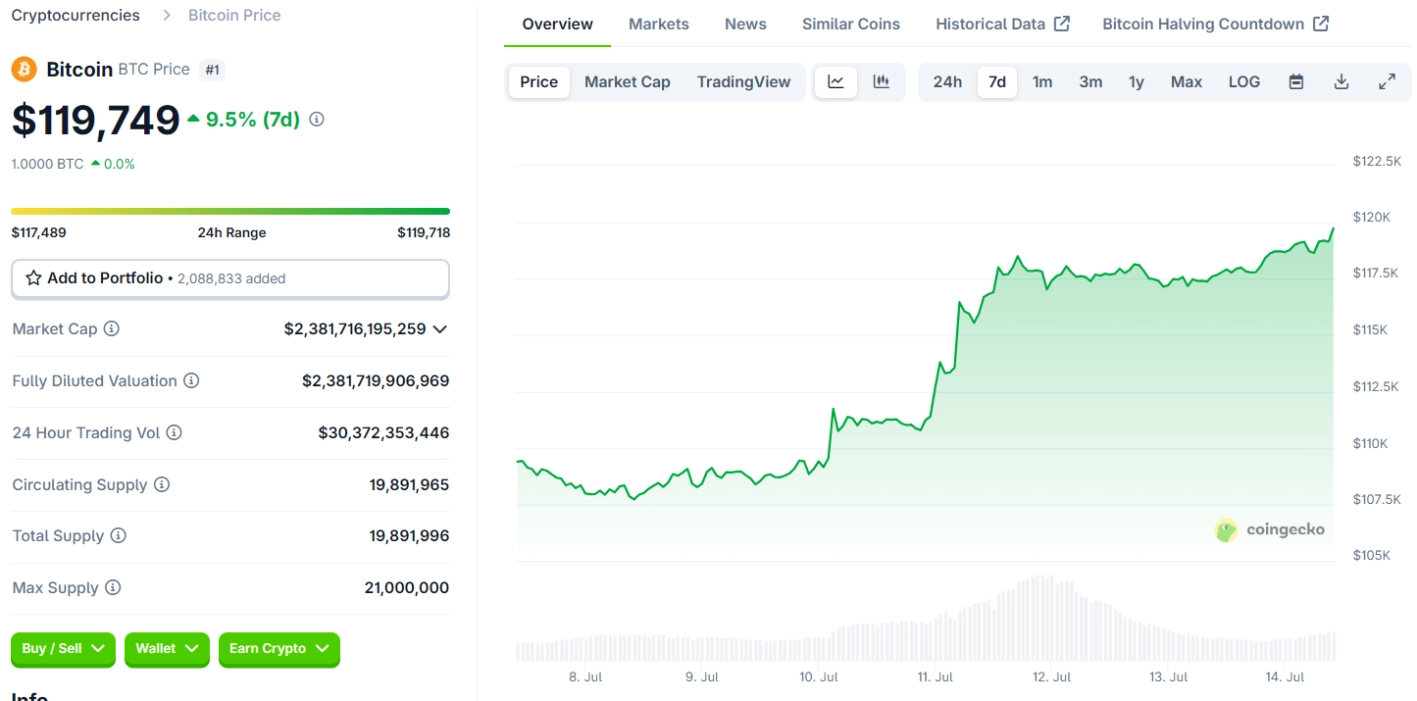
Task: Click the Total Supply info icon
Action: (118, 535)
